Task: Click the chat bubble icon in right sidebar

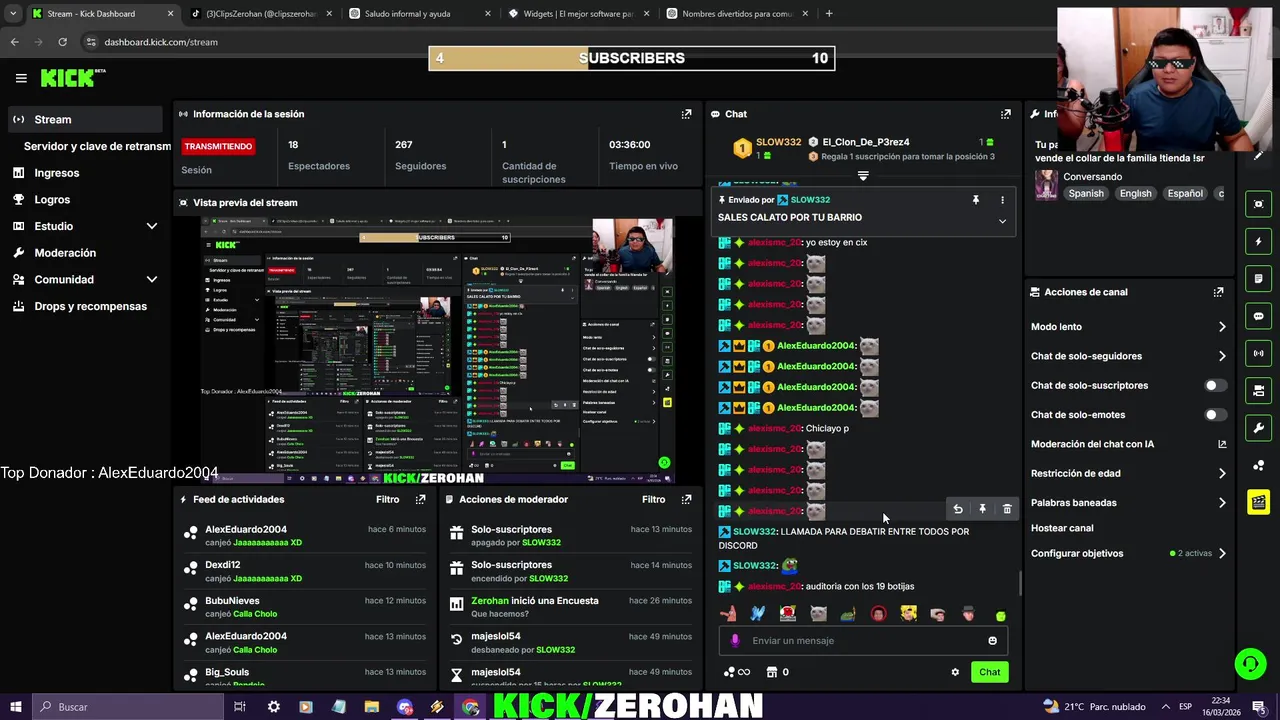Action: 1258,316
